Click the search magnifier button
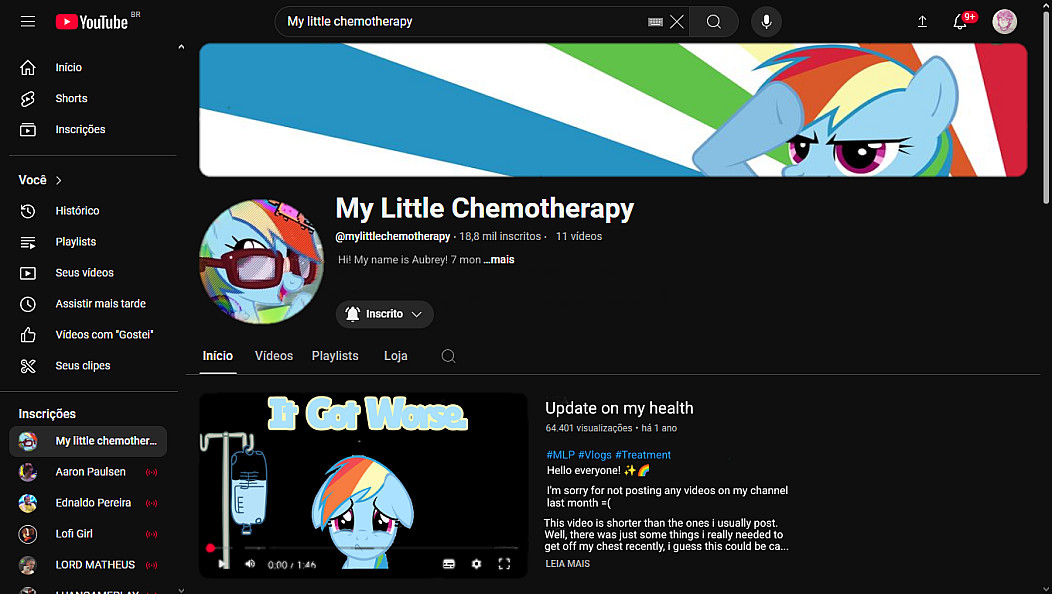 tap(714, 21)
